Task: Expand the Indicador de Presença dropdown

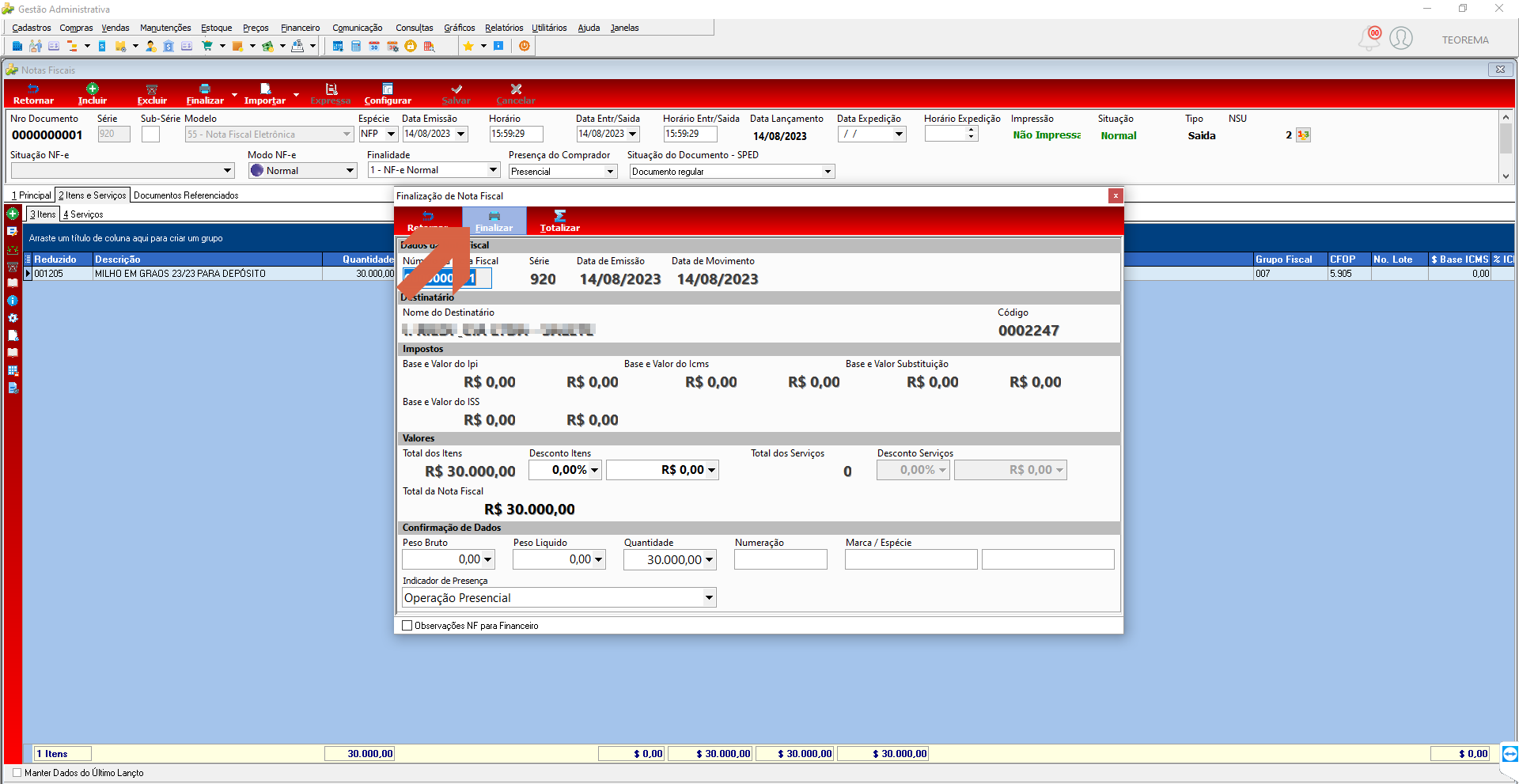Action: coord(709,598)
